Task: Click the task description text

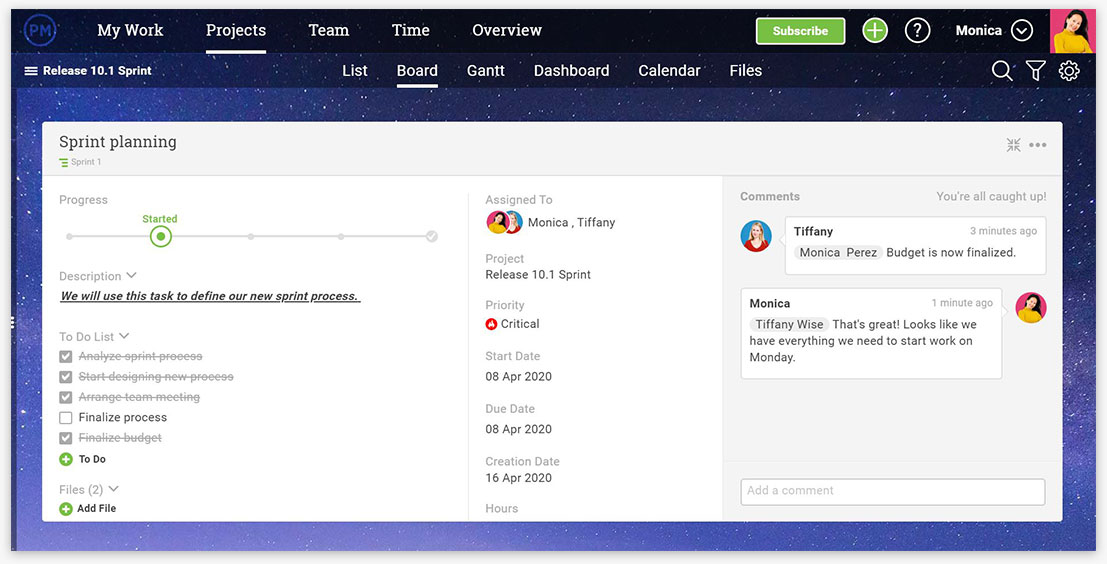Action: (210, 296)
